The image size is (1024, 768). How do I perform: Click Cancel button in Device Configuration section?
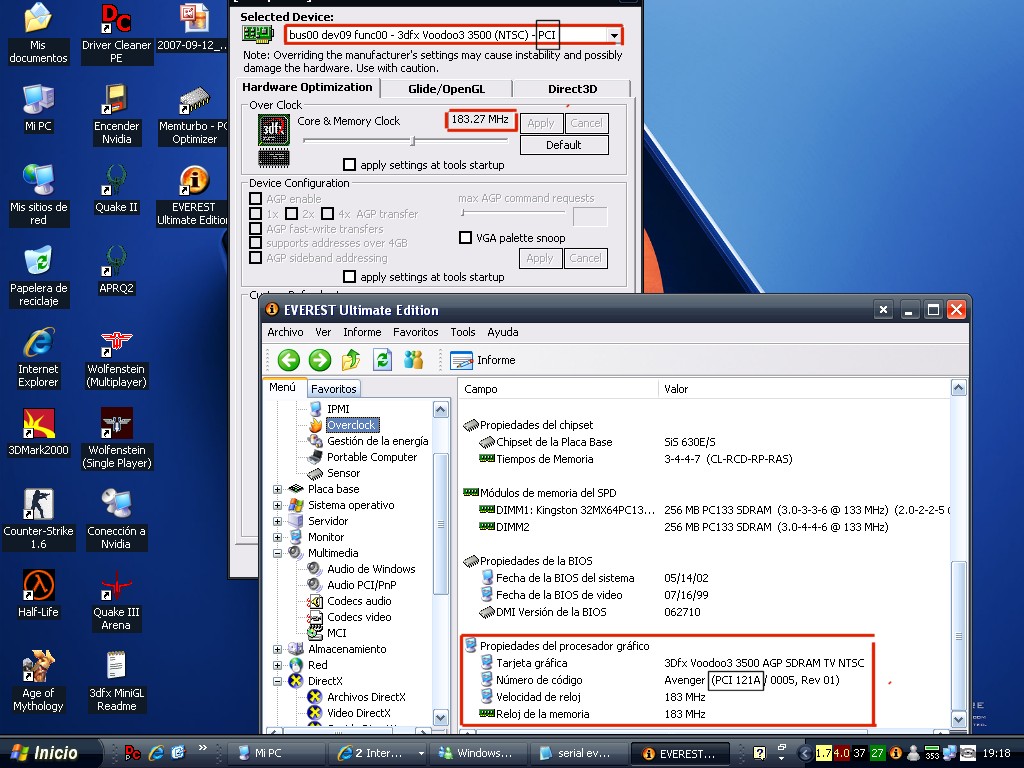click(585, 259)
